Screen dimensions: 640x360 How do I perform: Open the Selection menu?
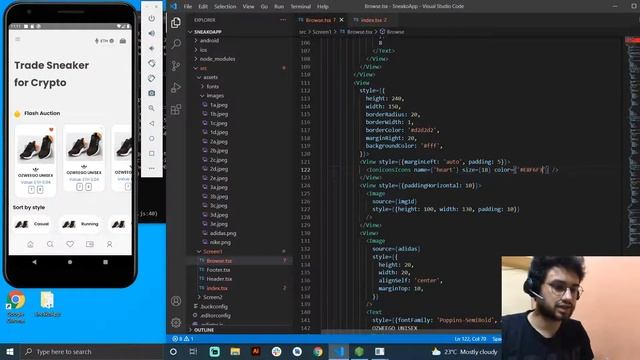pyautogui.click(x=225, y=7)
